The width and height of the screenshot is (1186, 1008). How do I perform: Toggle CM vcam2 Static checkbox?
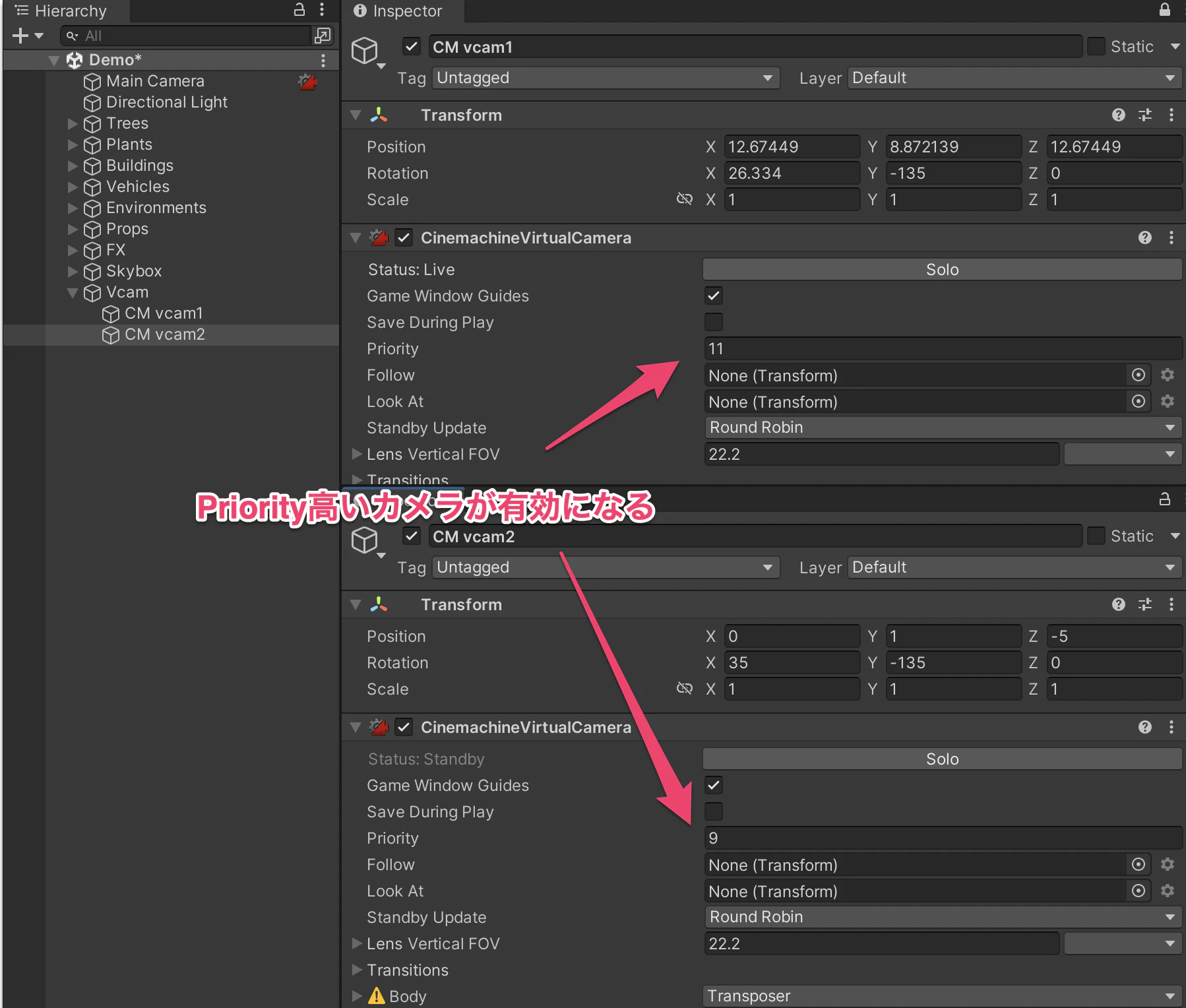click(1096, 536)
